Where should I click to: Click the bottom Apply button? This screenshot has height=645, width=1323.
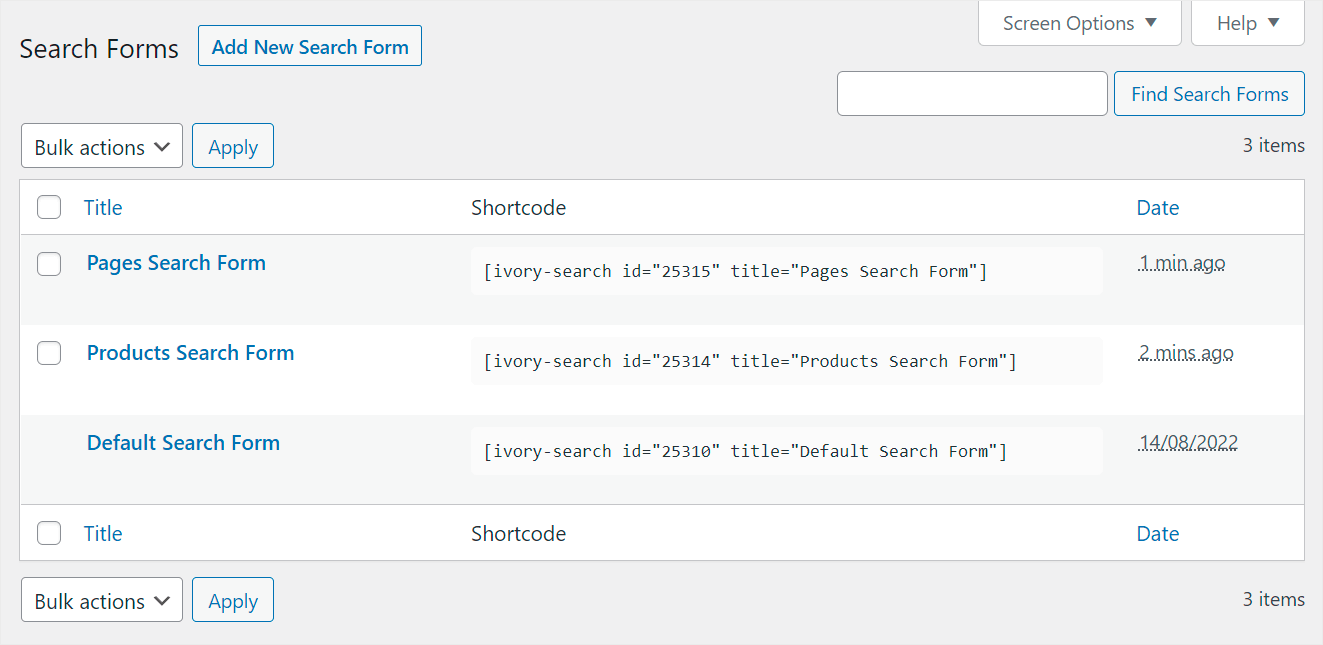[x=232, y=599]
